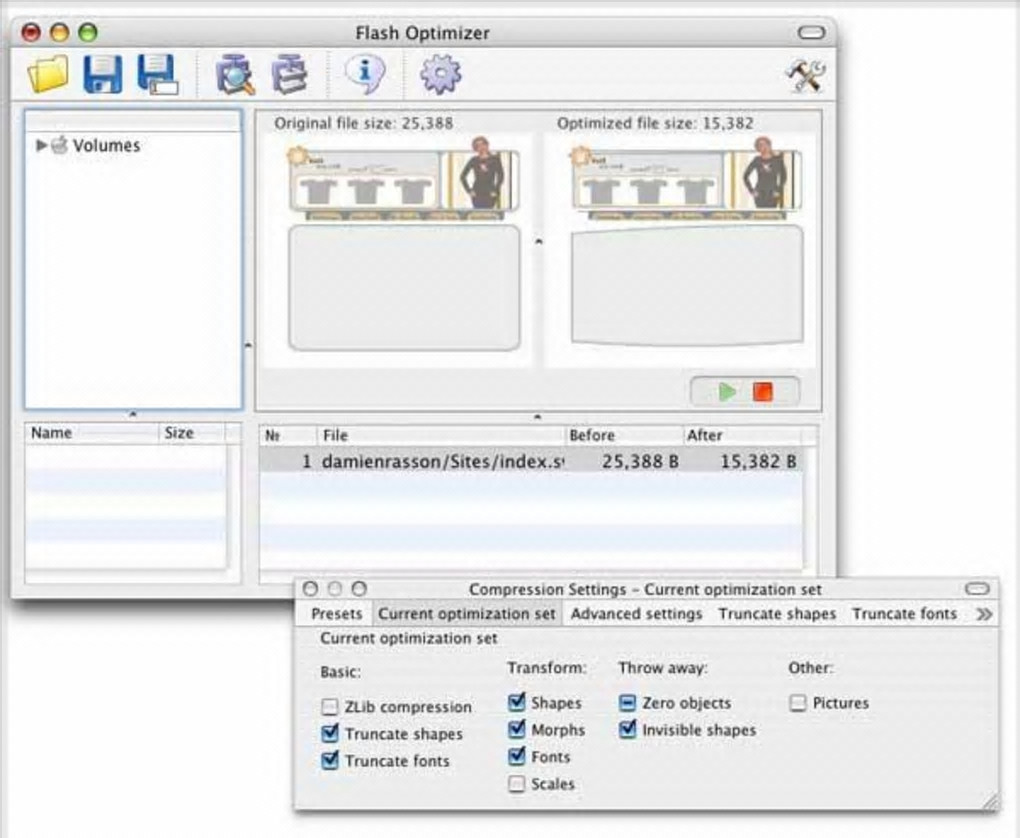The height and width of the screenshot is (838, 1020).
Task: Click the Name column header
Action: [92, 433]
